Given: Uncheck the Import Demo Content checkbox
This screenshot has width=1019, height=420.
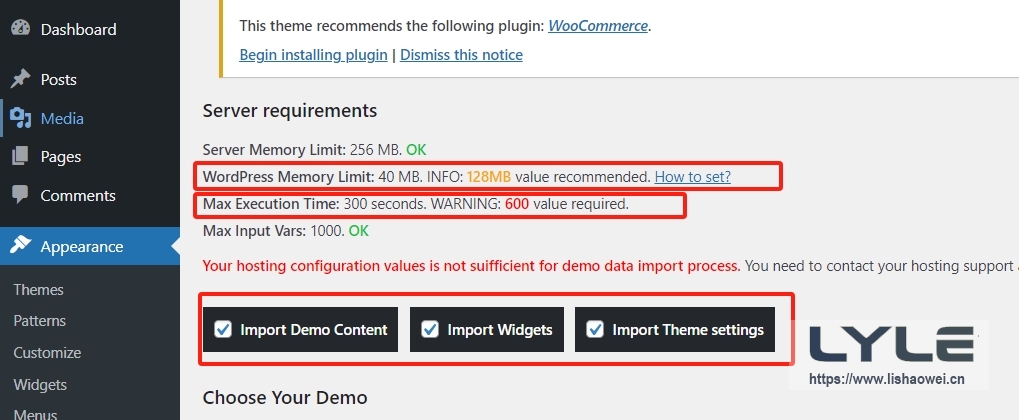Looking at the screenshot, I should pos(224,329).
